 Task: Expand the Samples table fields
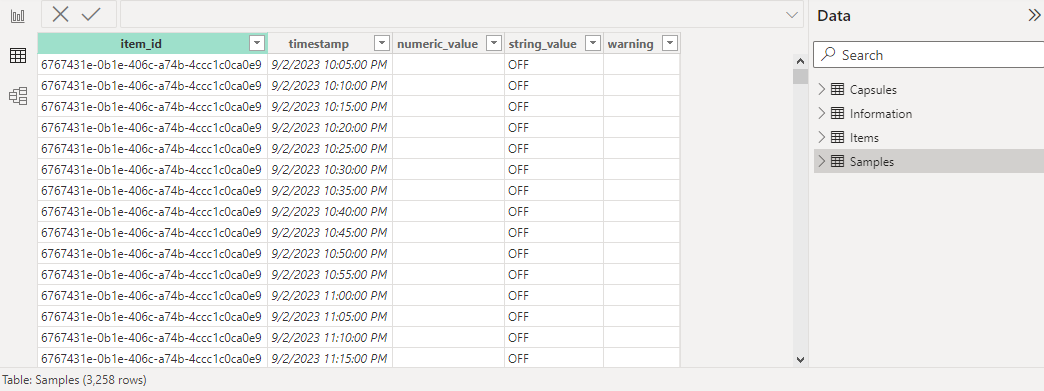tap(822, 161)
